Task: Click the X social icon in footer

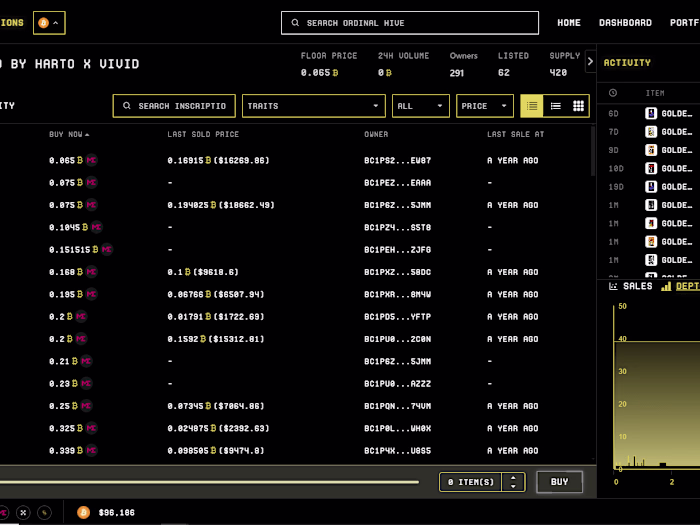Action: (23, 512)
